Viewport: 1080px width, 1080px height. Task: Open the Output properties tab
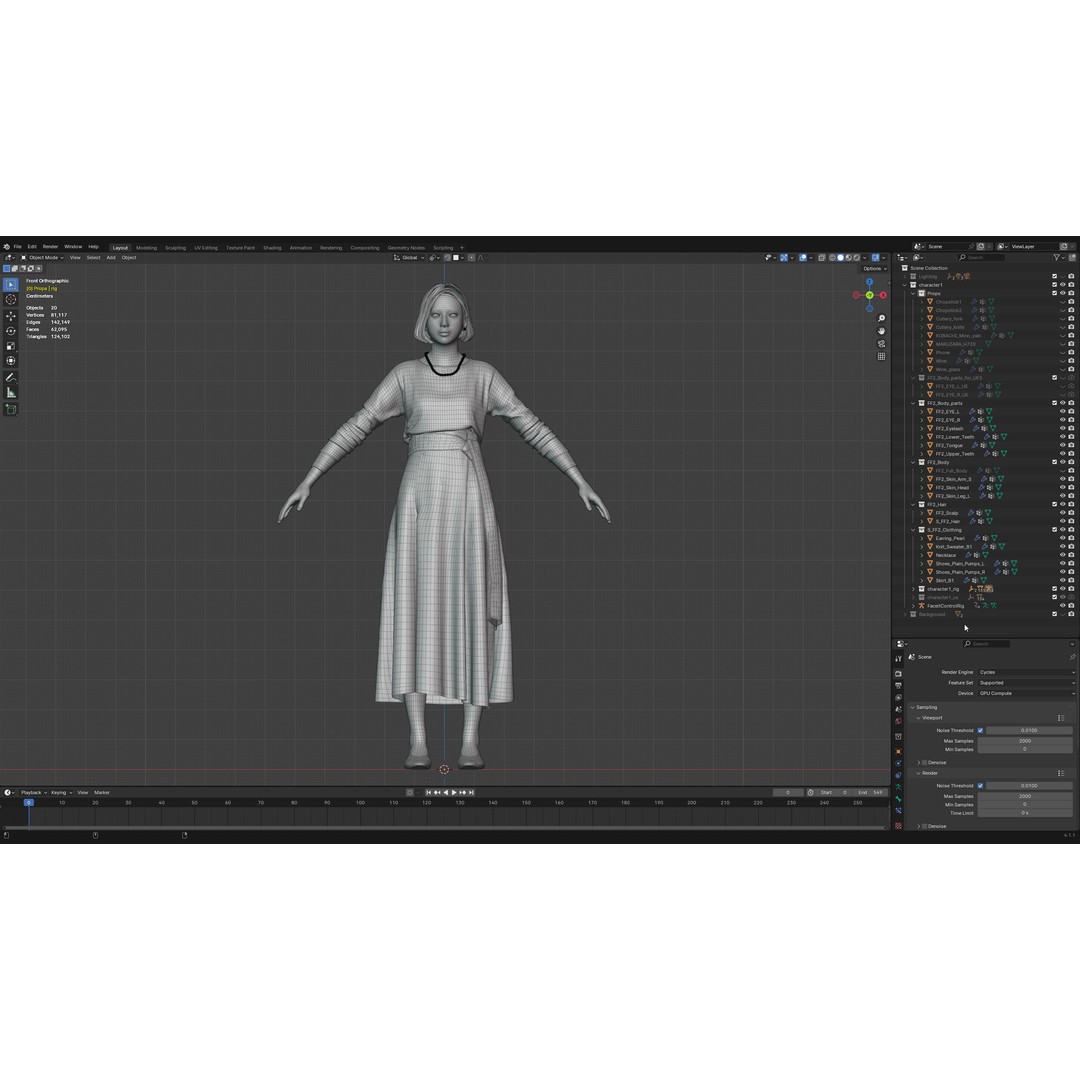(x=898, y=685)
